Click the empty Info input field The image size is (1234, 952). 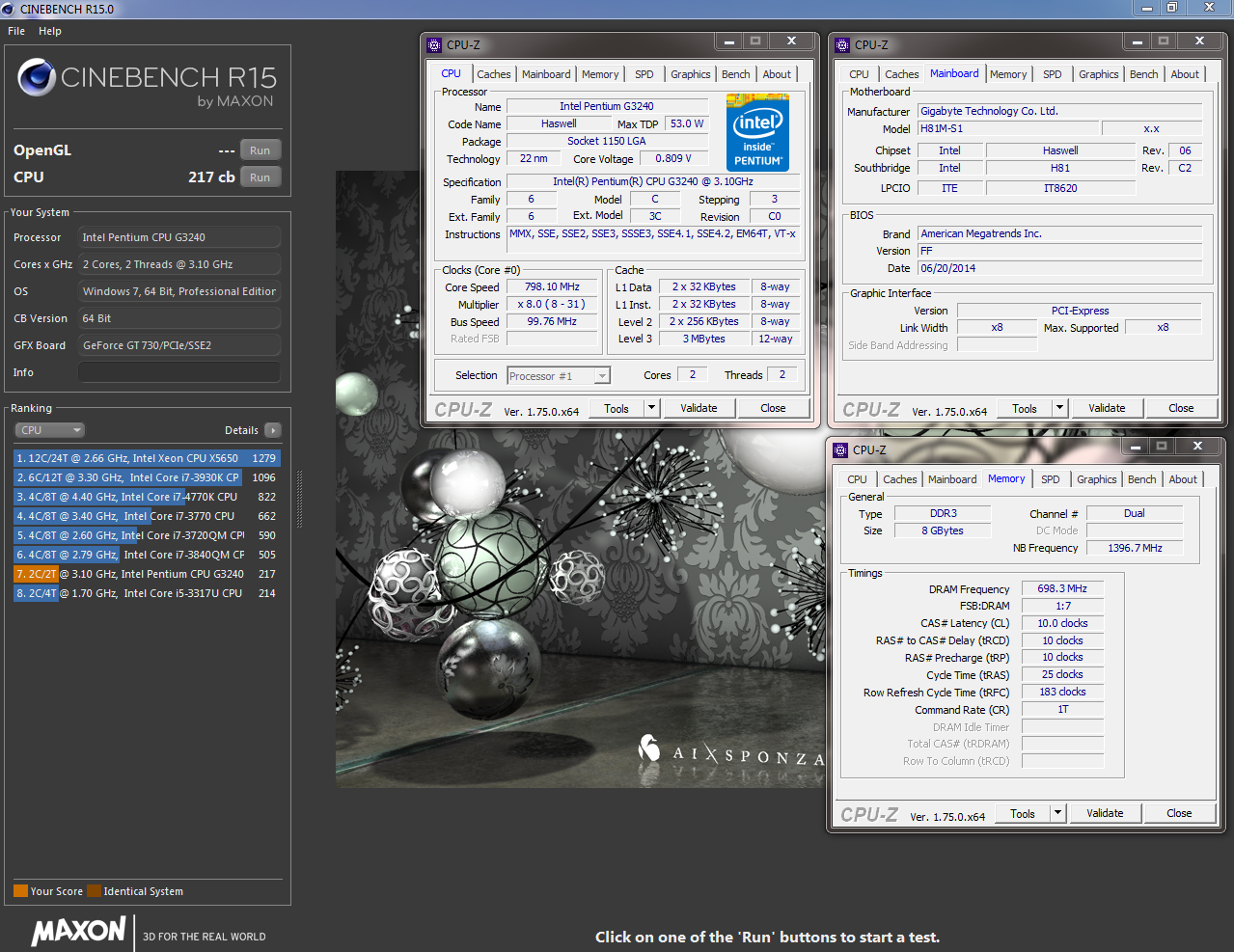(x=179, y=372)
